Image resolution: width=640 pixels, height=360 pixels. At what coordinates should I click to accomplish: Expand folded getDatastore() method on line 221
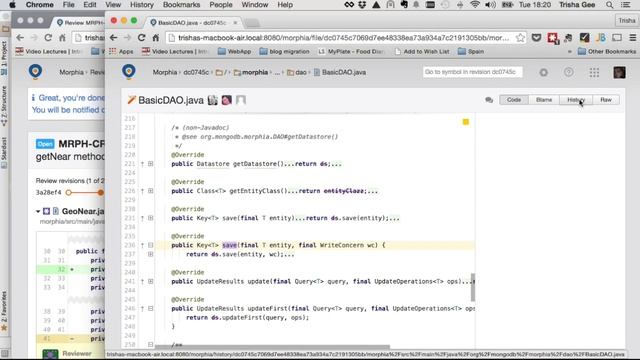coord(151,164)
